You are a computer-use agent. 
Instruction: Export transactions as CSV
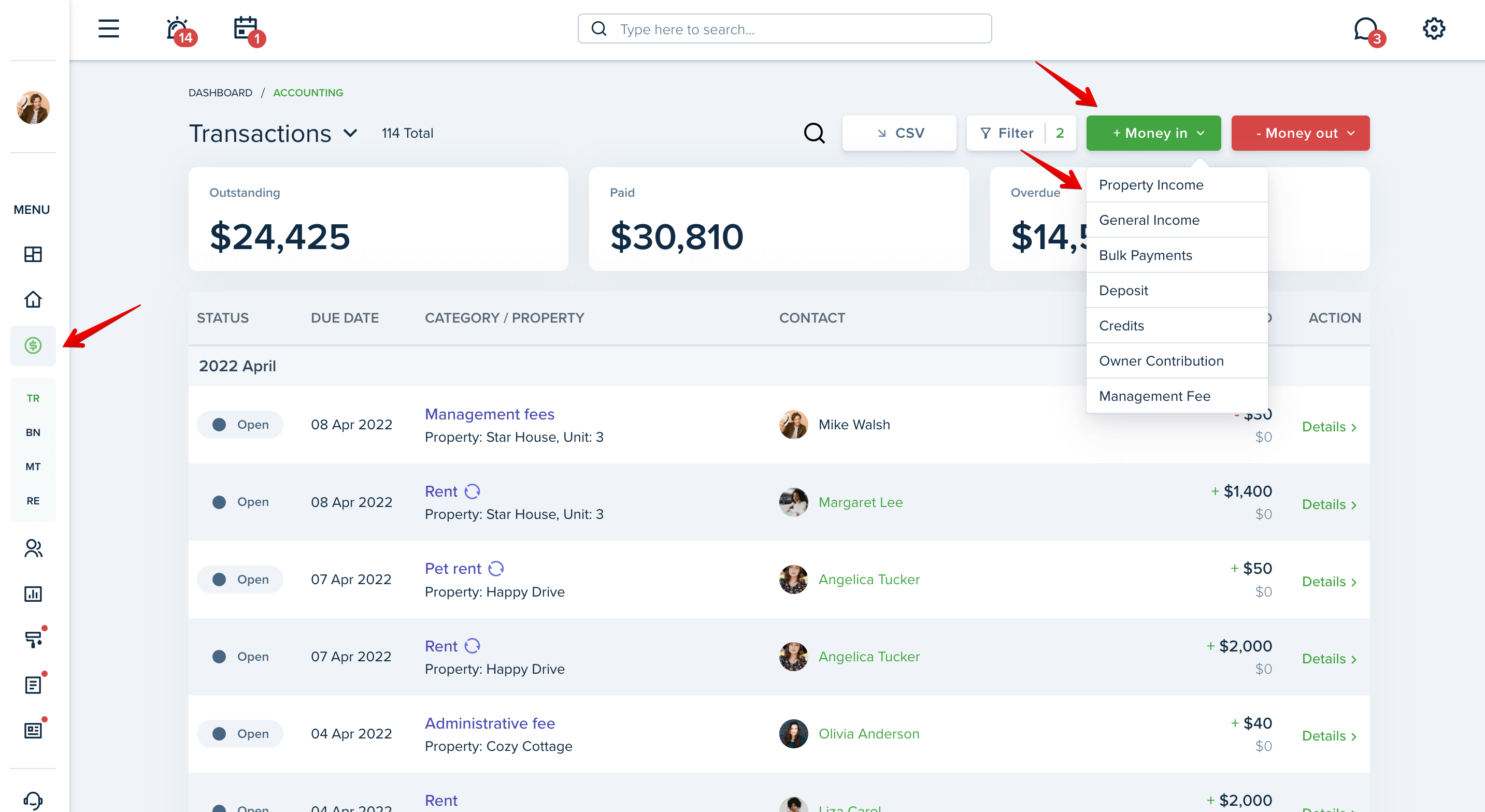[x=899, y=133]
